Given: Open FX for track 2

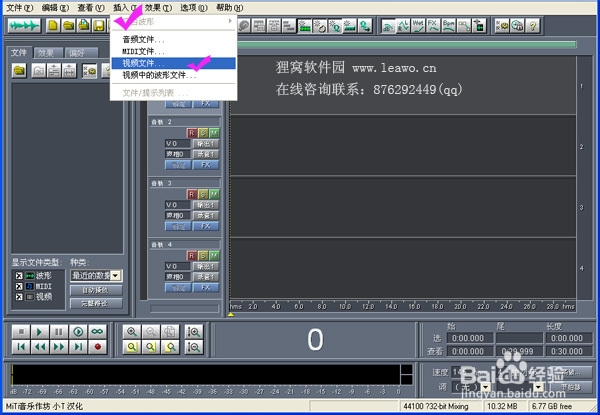Looking at the screenshot, I should pos(206,165).
